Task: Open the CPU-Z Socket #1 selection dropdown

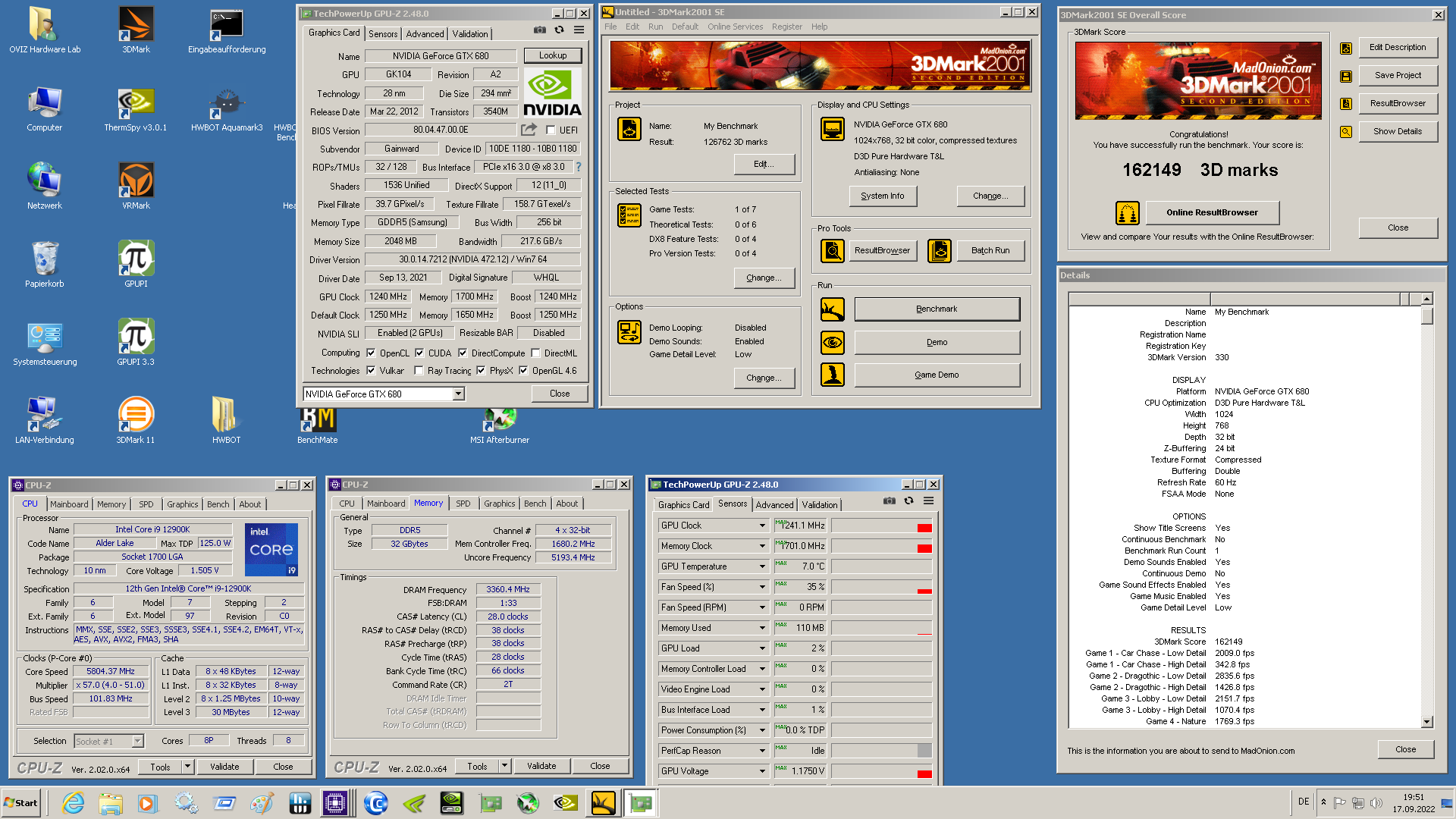Action: (x=137, y=741)
